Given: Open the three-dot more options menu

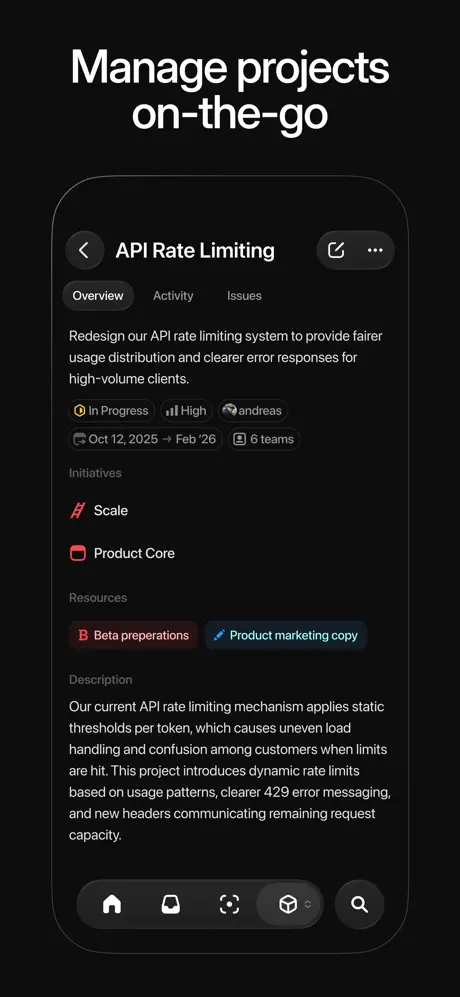Looking at the screenshot, I should tap(375, 250).
